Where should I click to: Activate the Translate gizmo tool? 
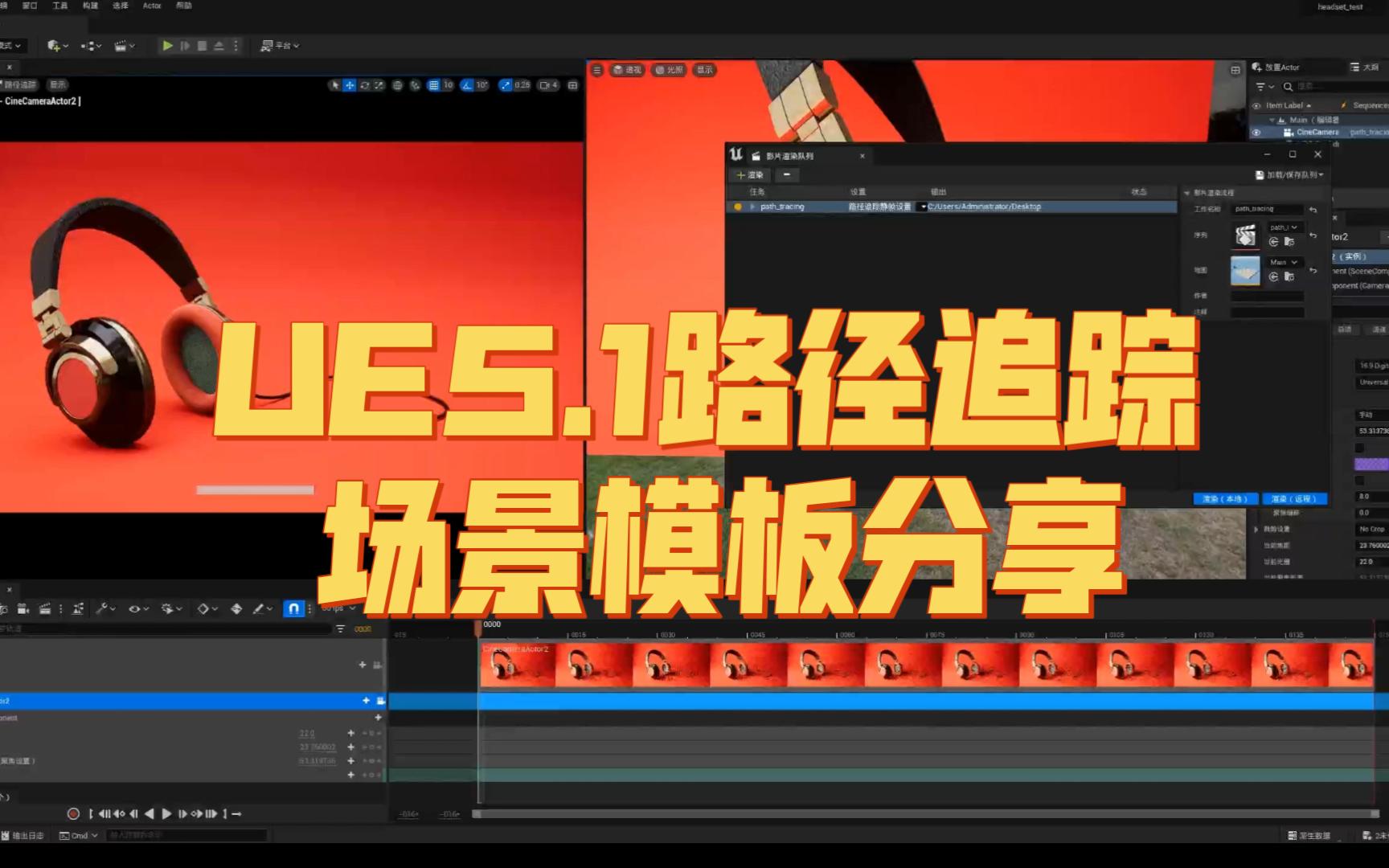pos(350,85)
